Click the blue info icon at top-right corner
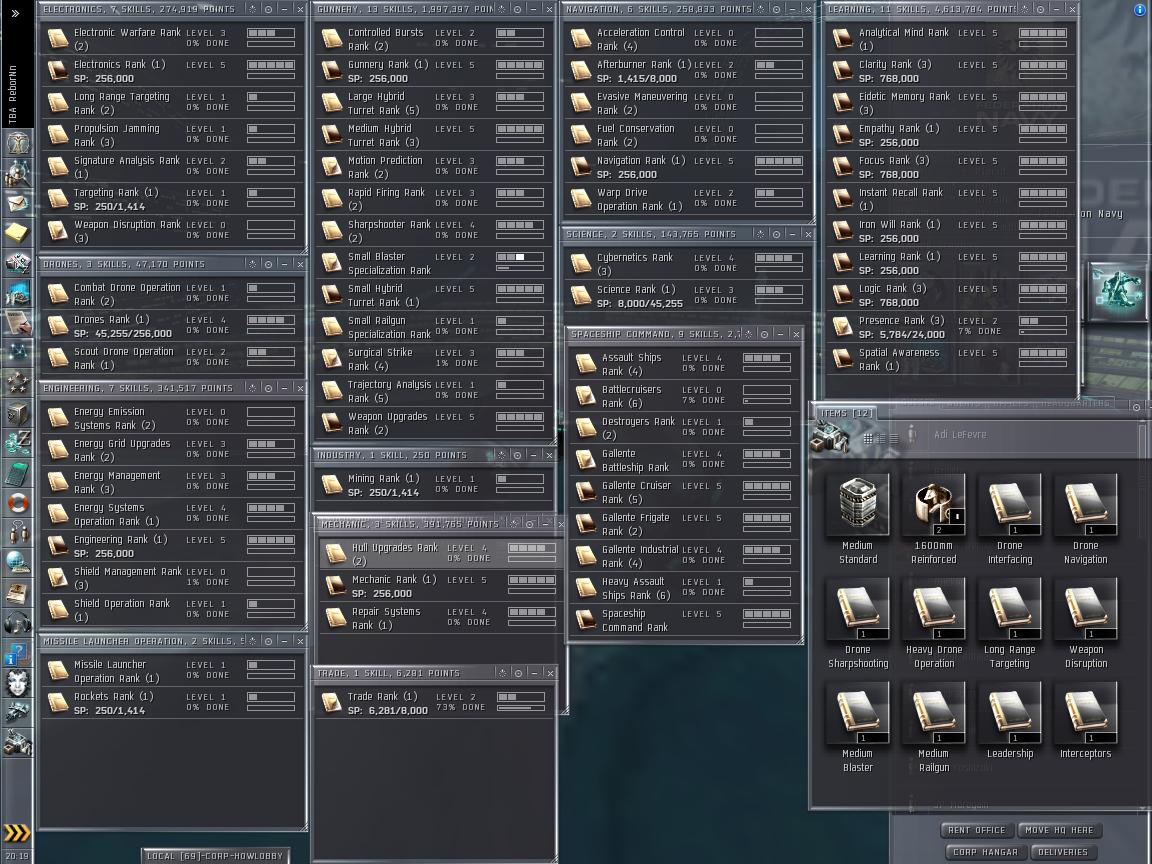The height and width of the screenshot is (864, 1152). pyautogui.click(x=1140, y=10)
